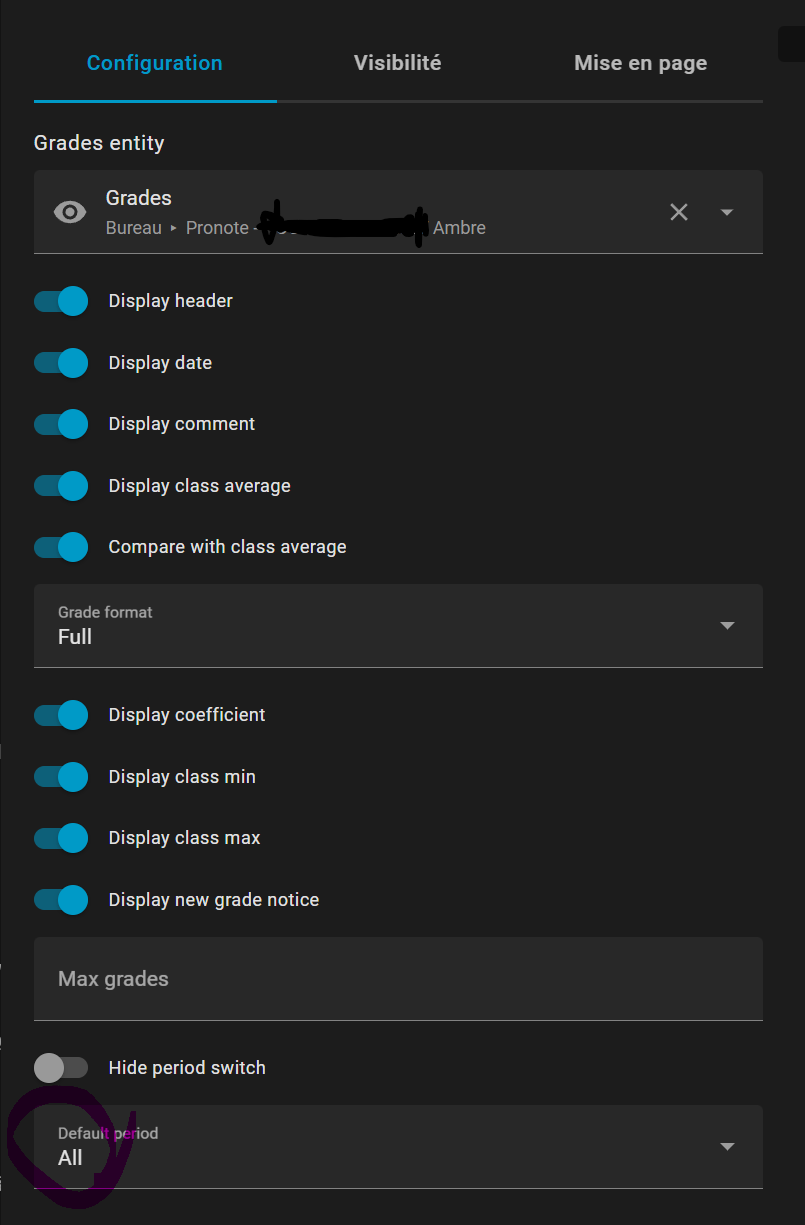The height and width of the screenshot is (1225, 805).
Task: Disable Display class min switch
Action: pyautogui.click(x=61, y=777)
